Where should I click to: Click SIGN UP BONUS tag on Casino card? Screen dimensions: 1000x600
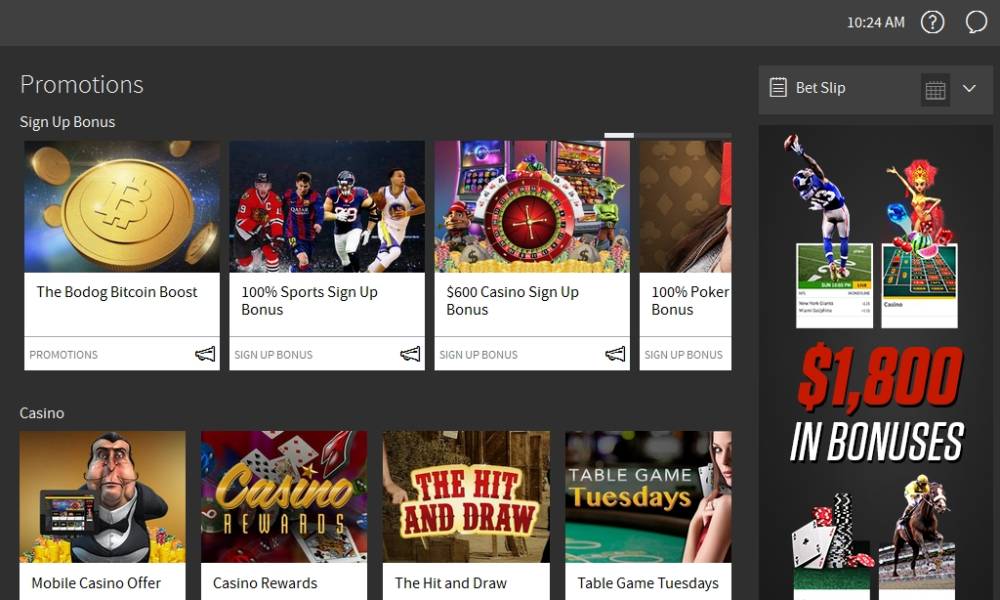pos(478,355)
